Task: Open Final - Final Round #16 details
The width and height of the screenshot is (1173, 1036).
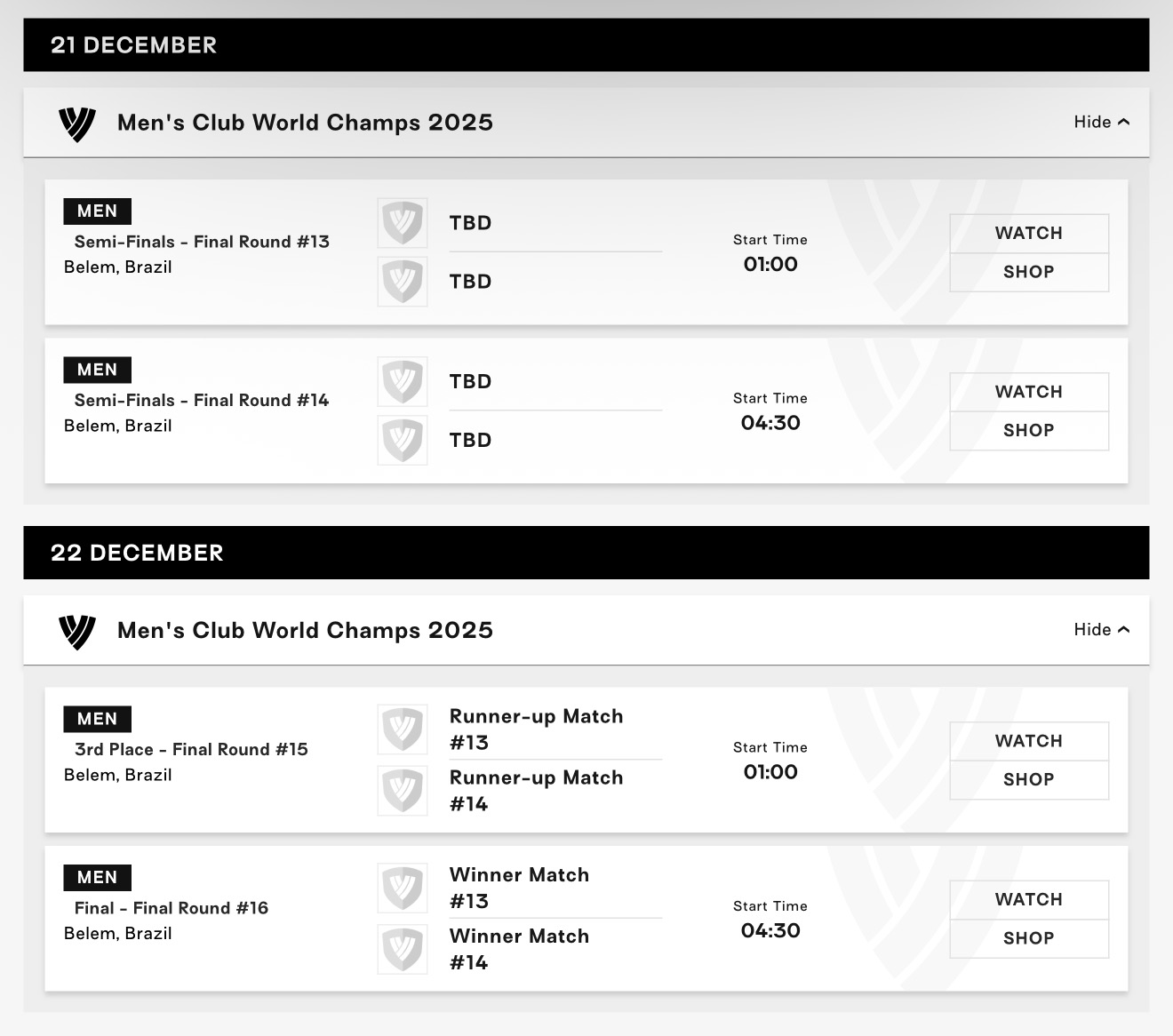Action: (172, 908)
